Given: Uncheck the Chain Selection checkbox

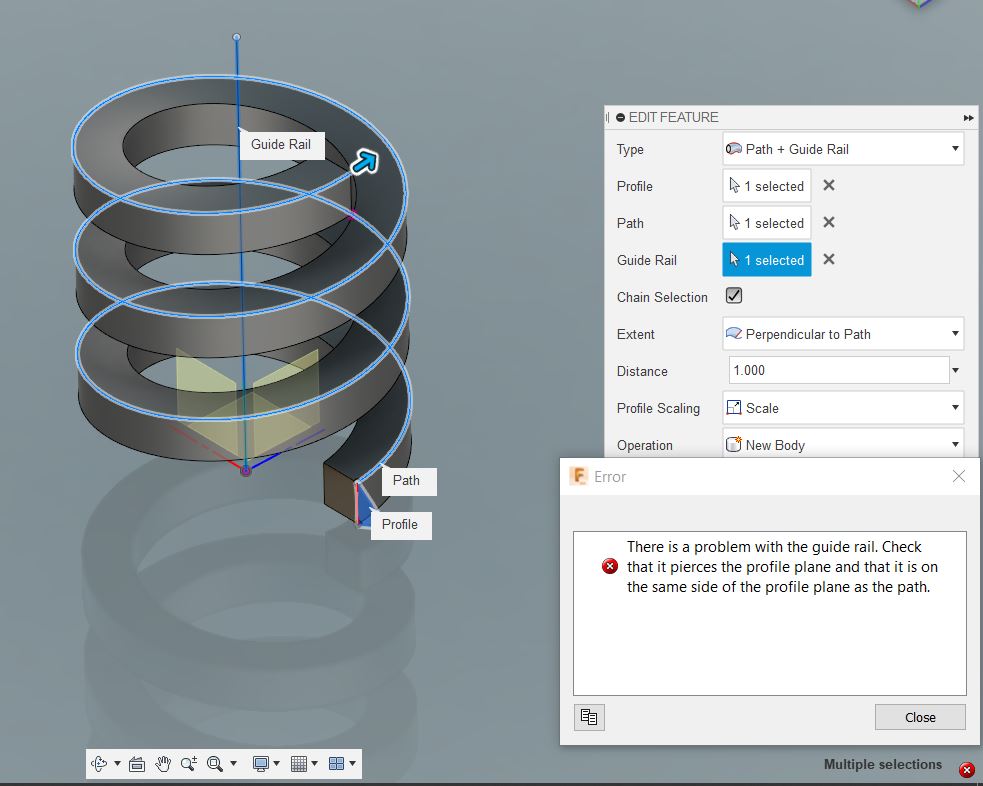Looking at the screenshot, I should (735, 295).
